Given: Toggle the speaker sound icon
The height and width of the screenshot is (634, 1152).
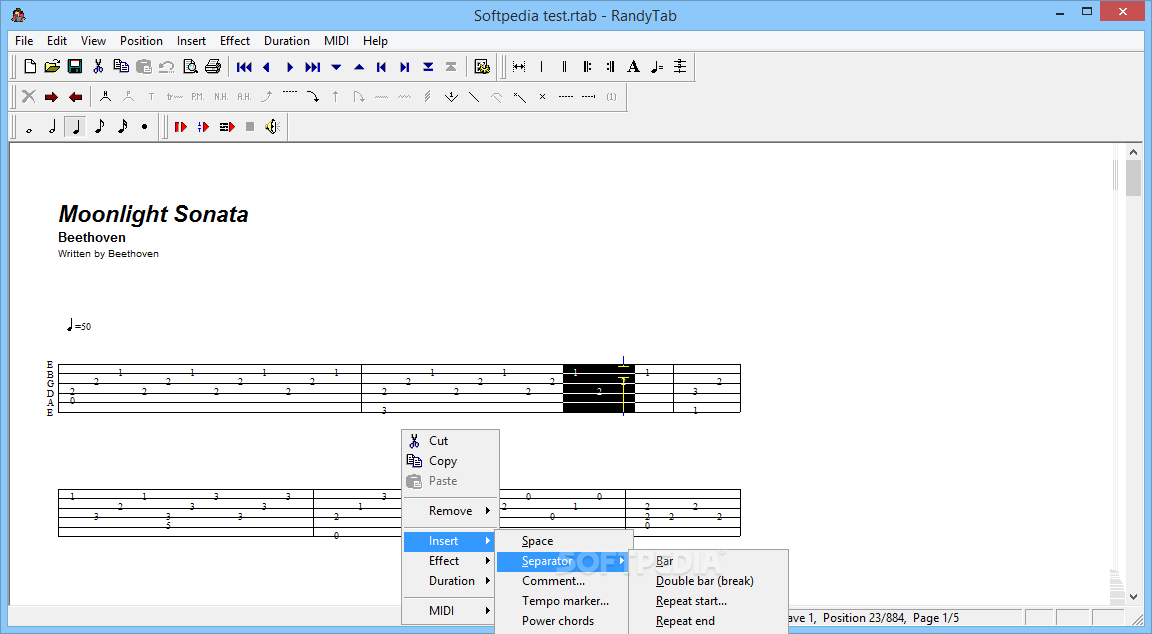Looking at the screenshot, I should click(273, 127).
